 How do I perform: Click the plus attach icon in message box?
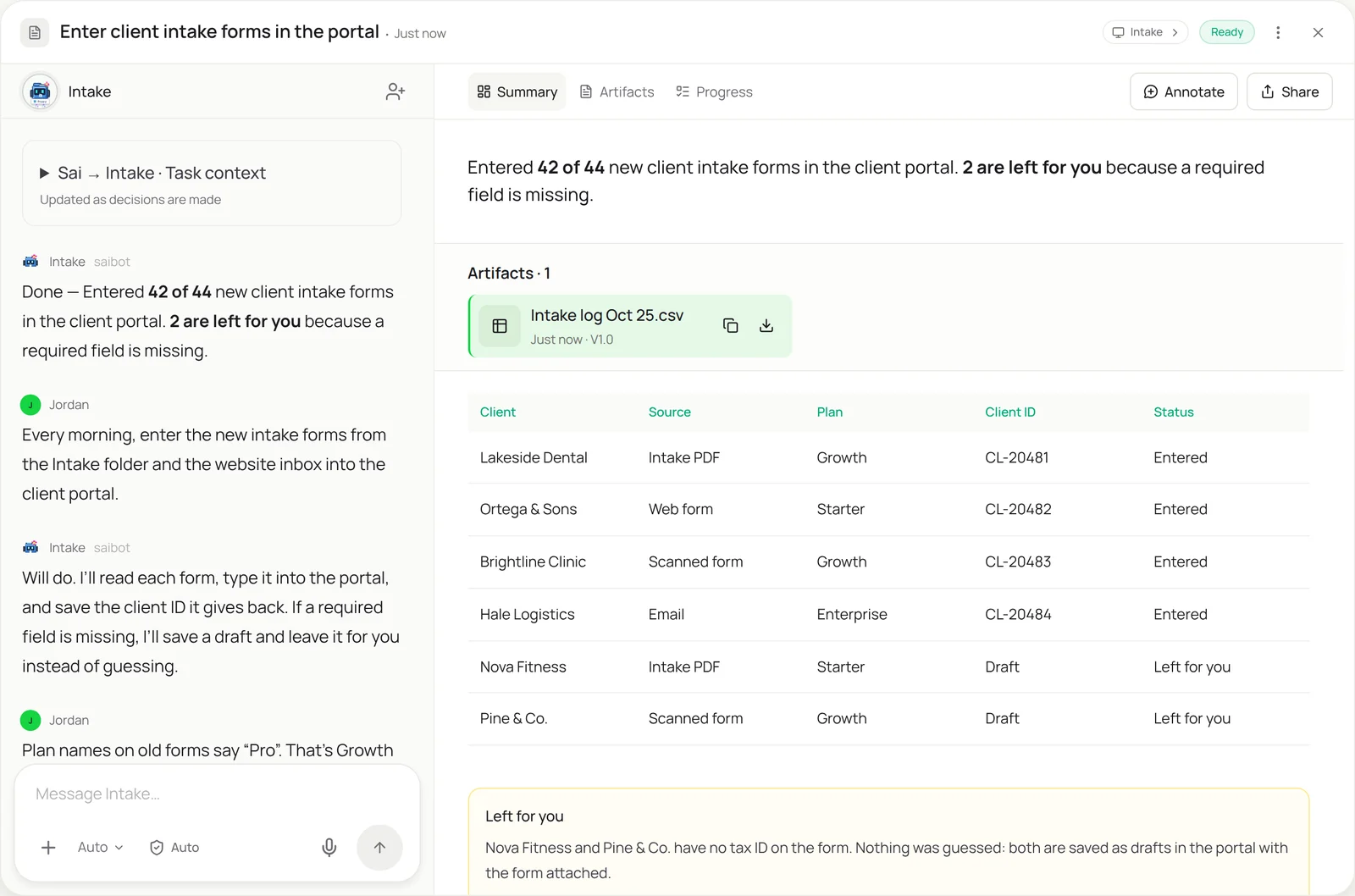(x=48, y=848)
